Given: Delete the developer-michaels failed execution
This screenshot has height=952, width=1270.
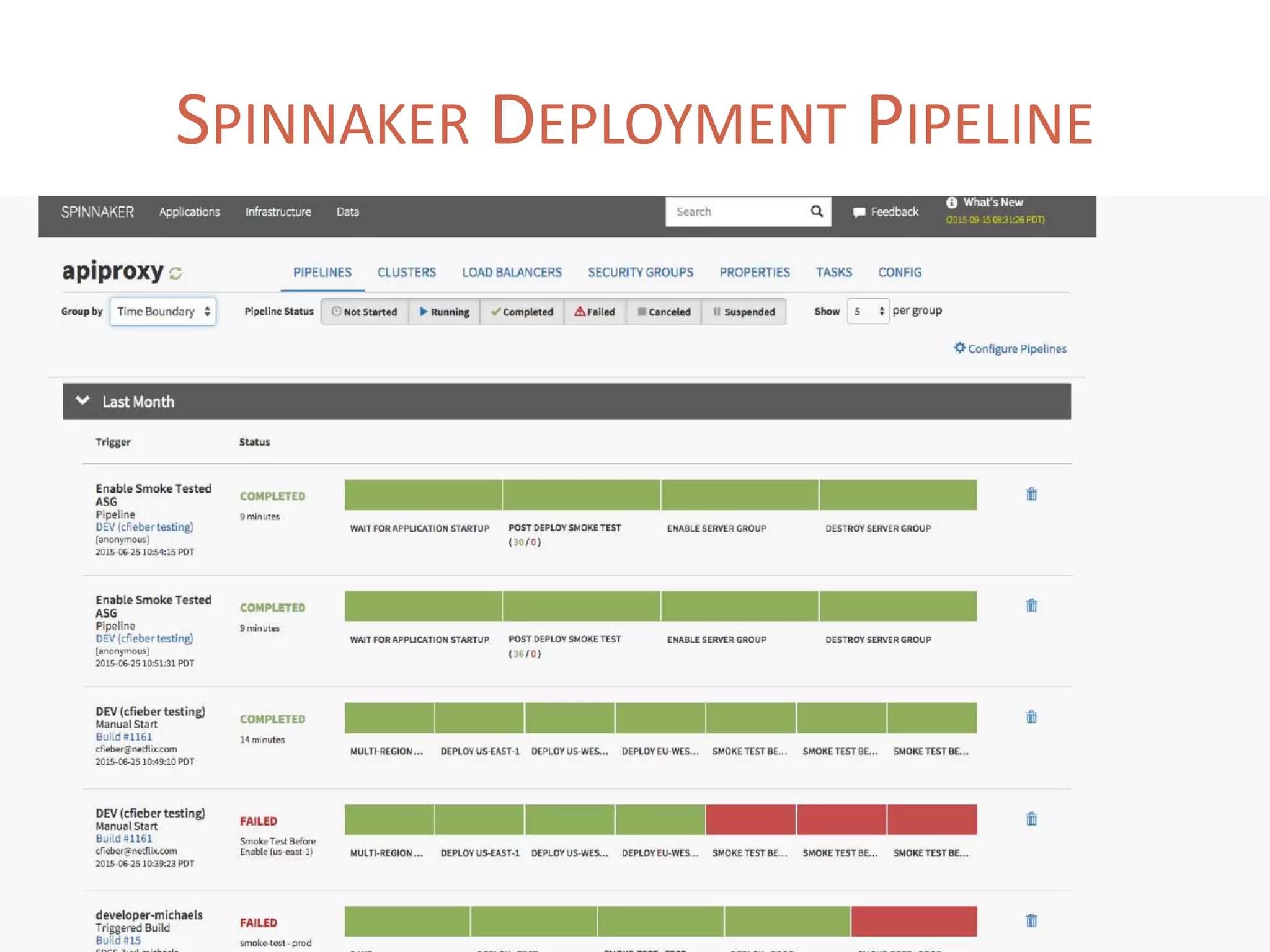Looking at the screenshot, I should coord(1031,920).
